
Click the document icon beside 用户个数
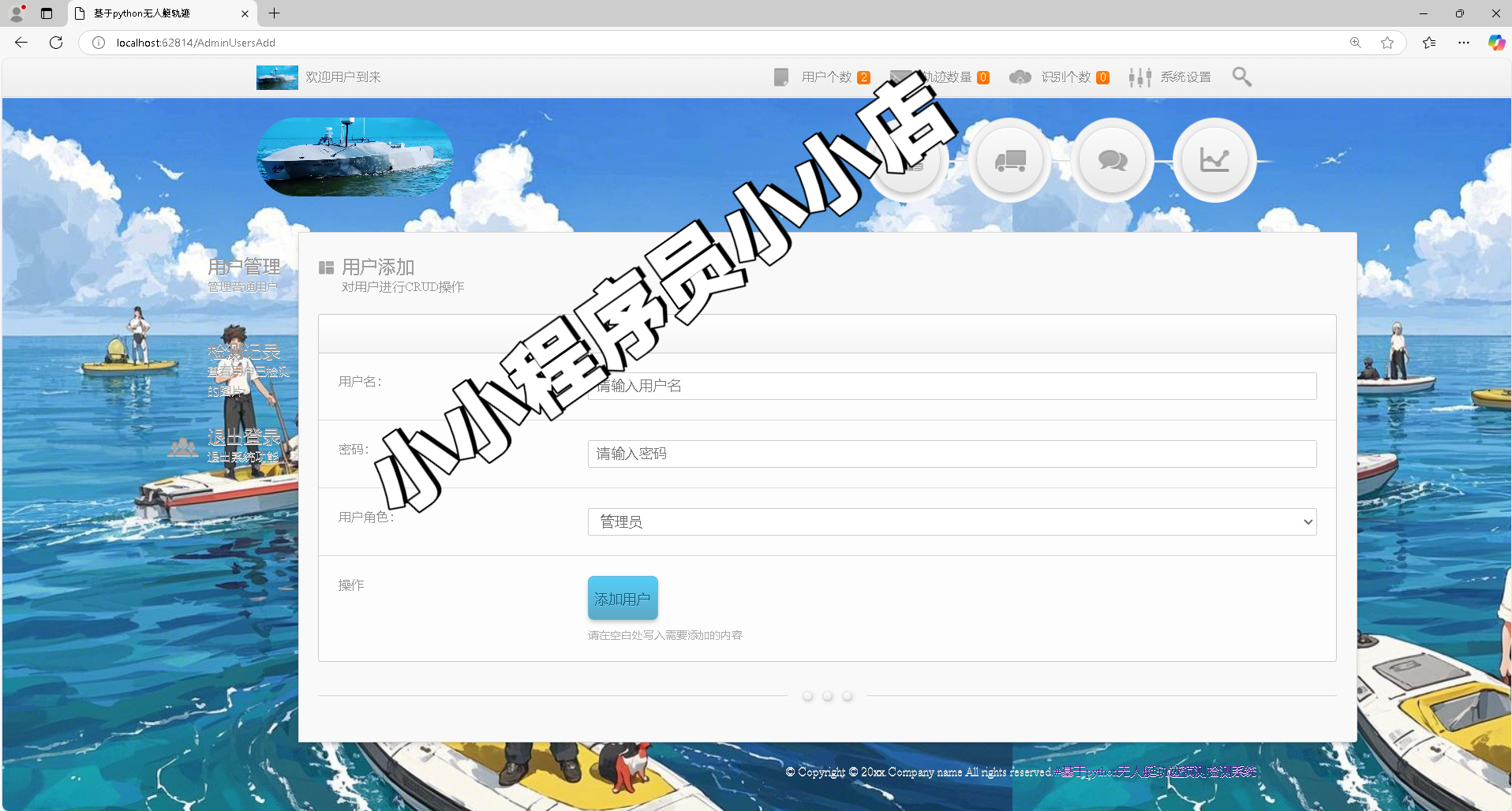(781, 77)
